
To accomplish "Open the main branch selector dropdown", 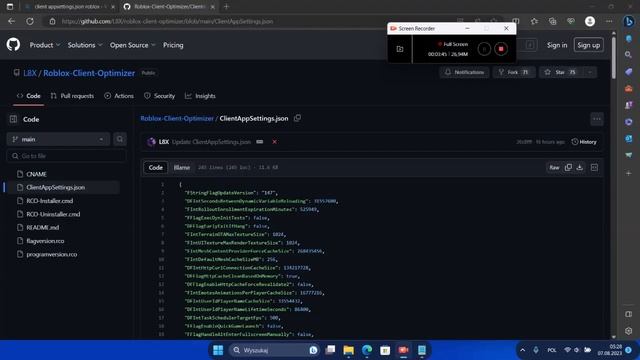I will (58, 139).
